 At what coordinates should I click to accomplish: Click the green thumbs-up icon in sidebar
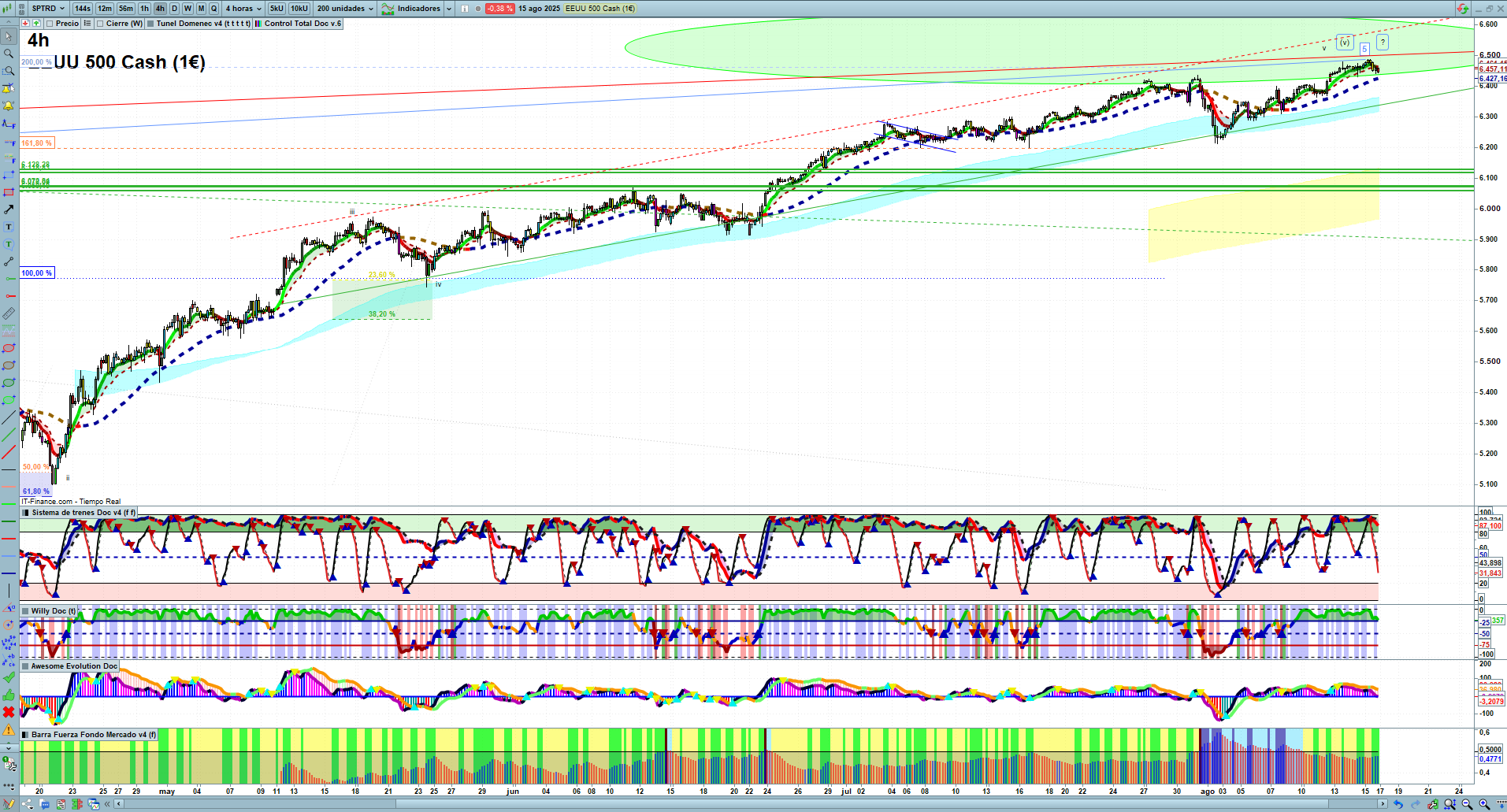pos(9,695)
